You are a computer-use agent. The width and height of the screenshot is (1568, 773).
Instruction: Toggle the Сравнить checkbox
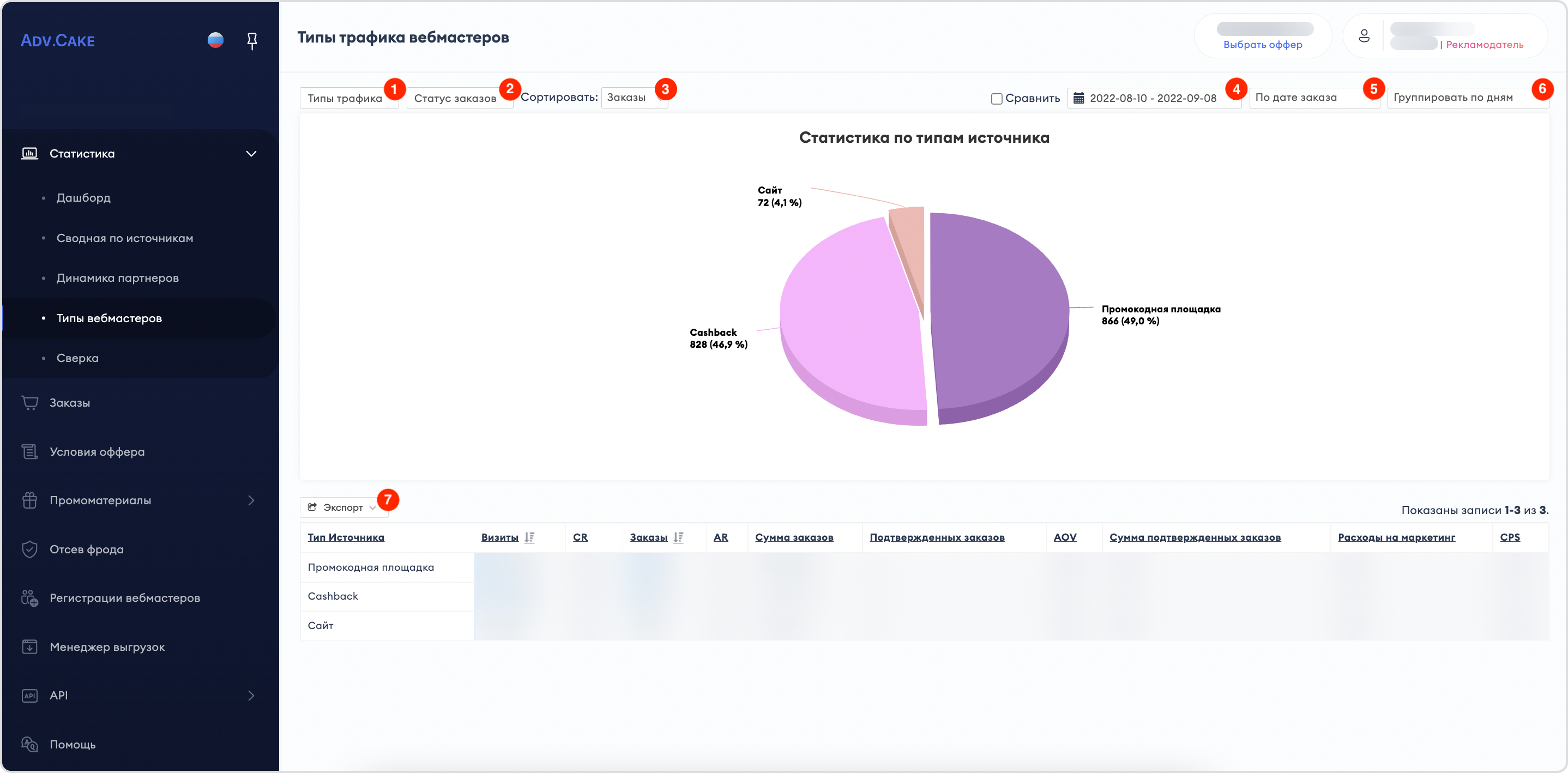(997, 99)
